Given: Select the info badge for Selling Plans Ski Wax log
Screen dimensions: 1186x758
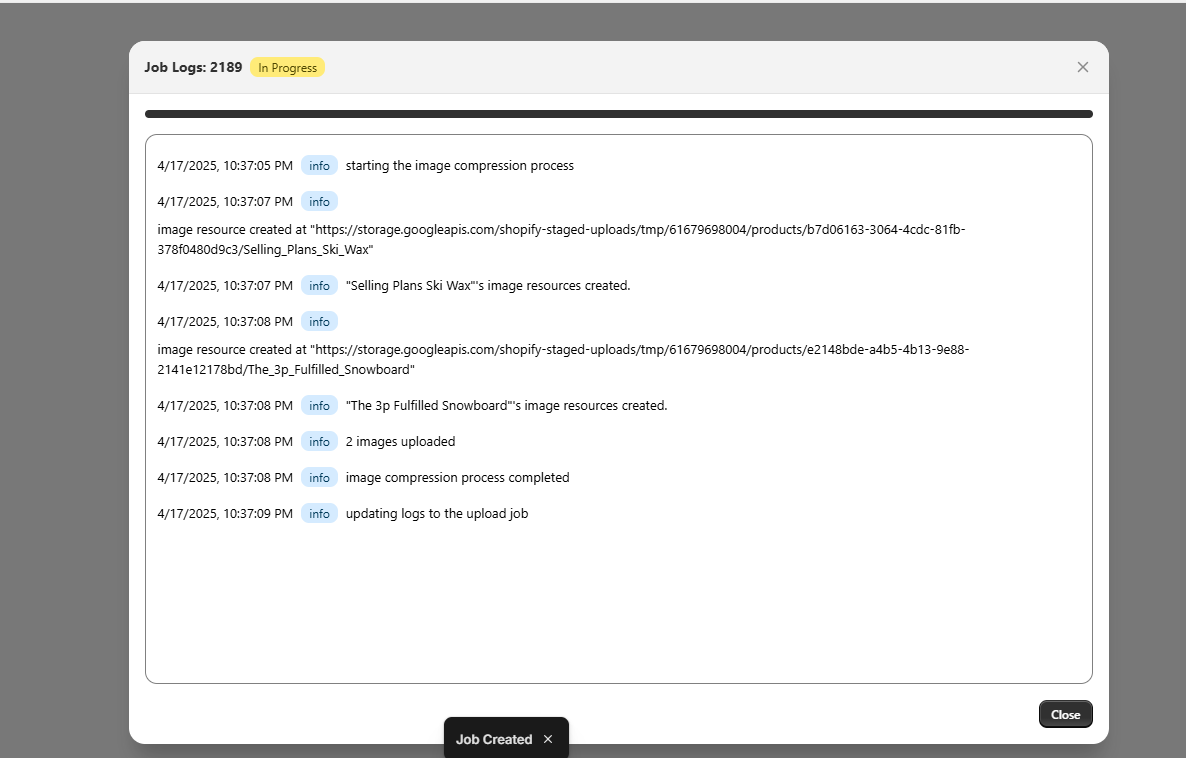Looking at the screenshot, I should click(319, 285).
